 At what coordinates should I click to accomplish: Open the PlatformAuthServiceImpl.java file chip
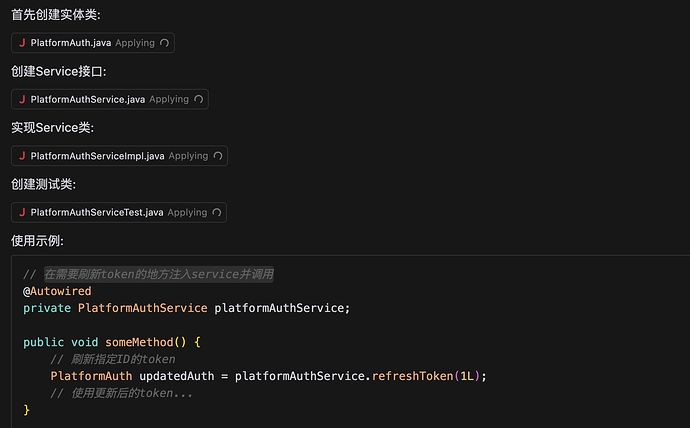click(x=119, y=156)
